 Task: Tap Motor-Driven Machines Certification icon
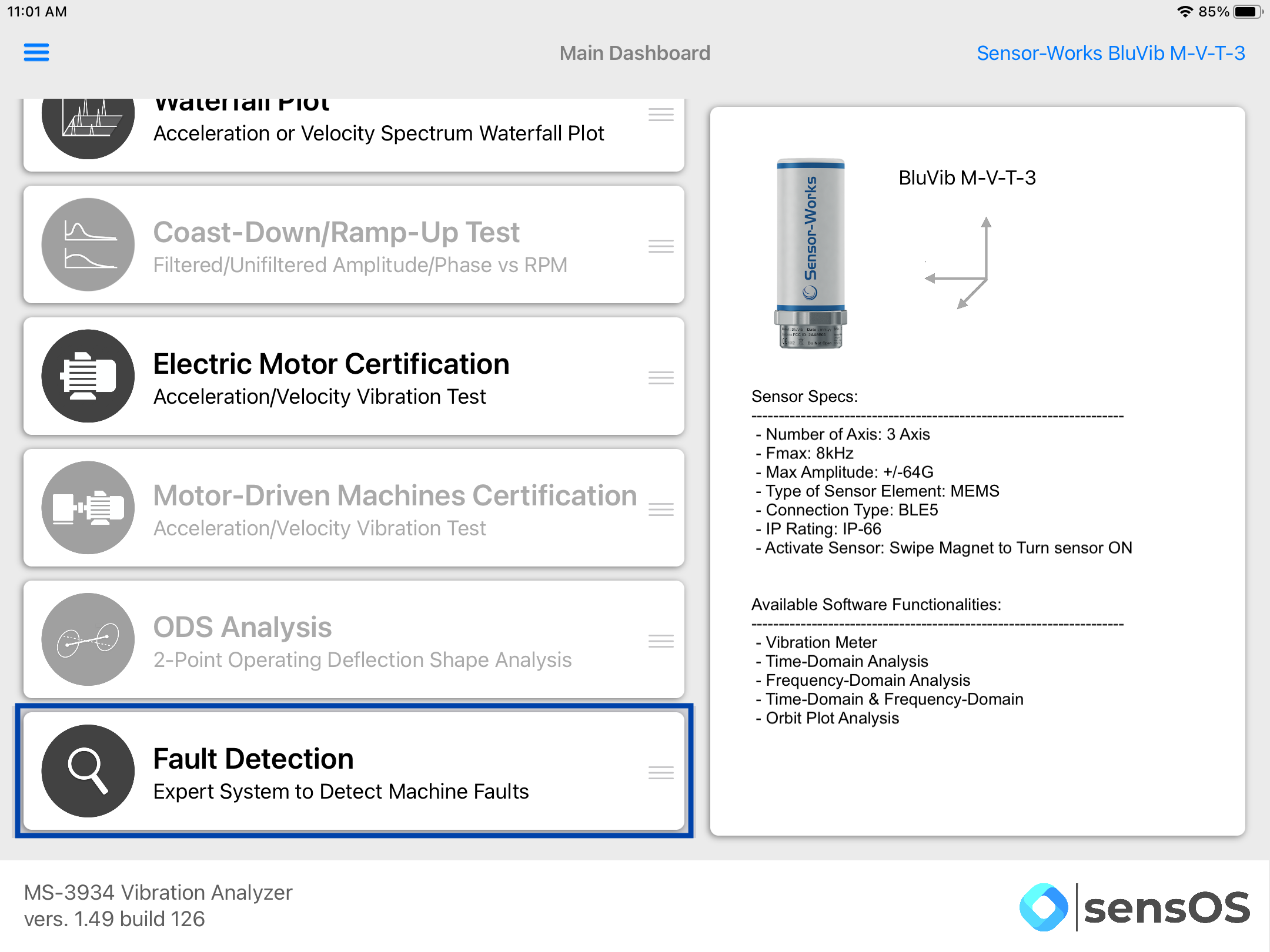[x=88, y=508]
